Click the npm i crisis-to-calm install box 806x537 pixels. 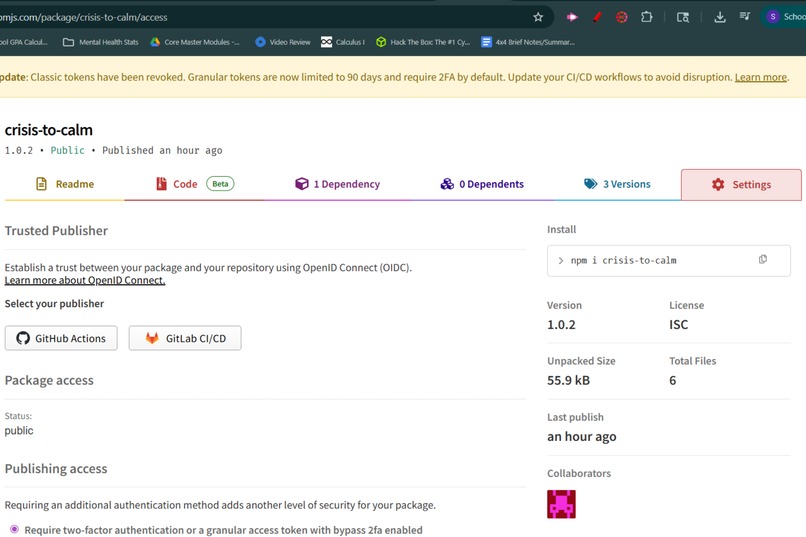point(669,261)
